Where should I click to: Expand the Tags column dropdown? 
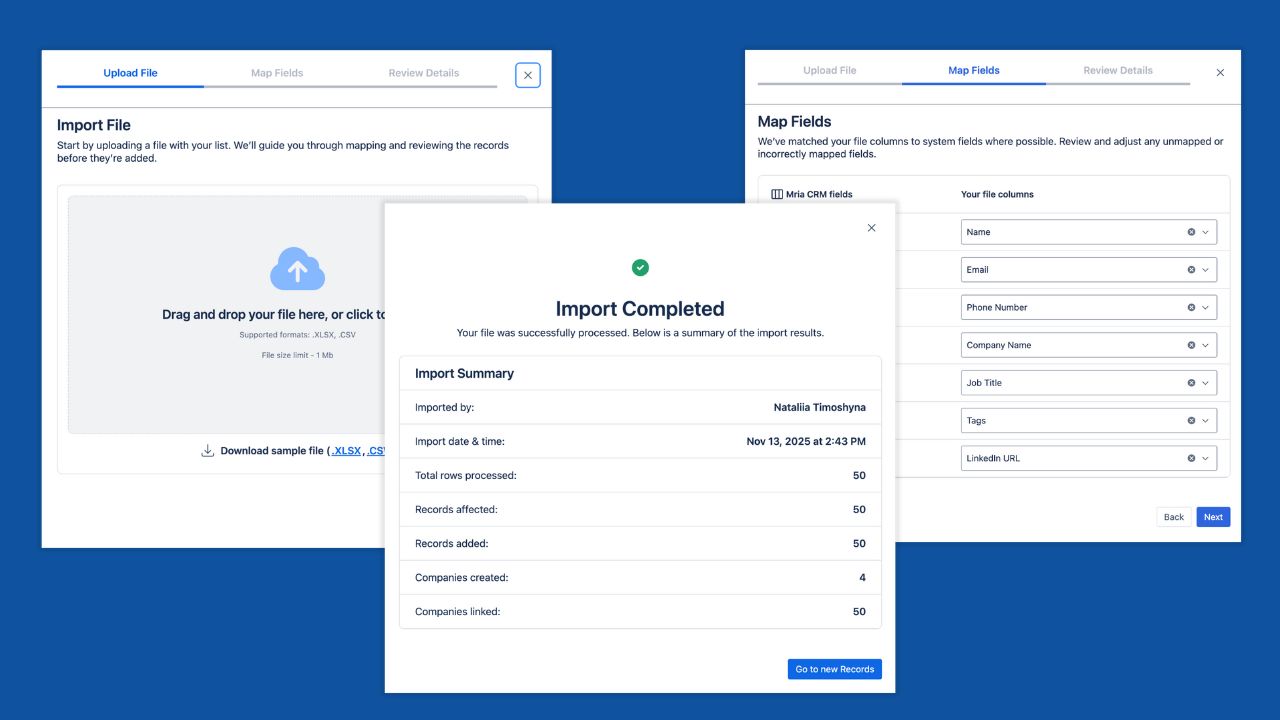[1206, 421]
